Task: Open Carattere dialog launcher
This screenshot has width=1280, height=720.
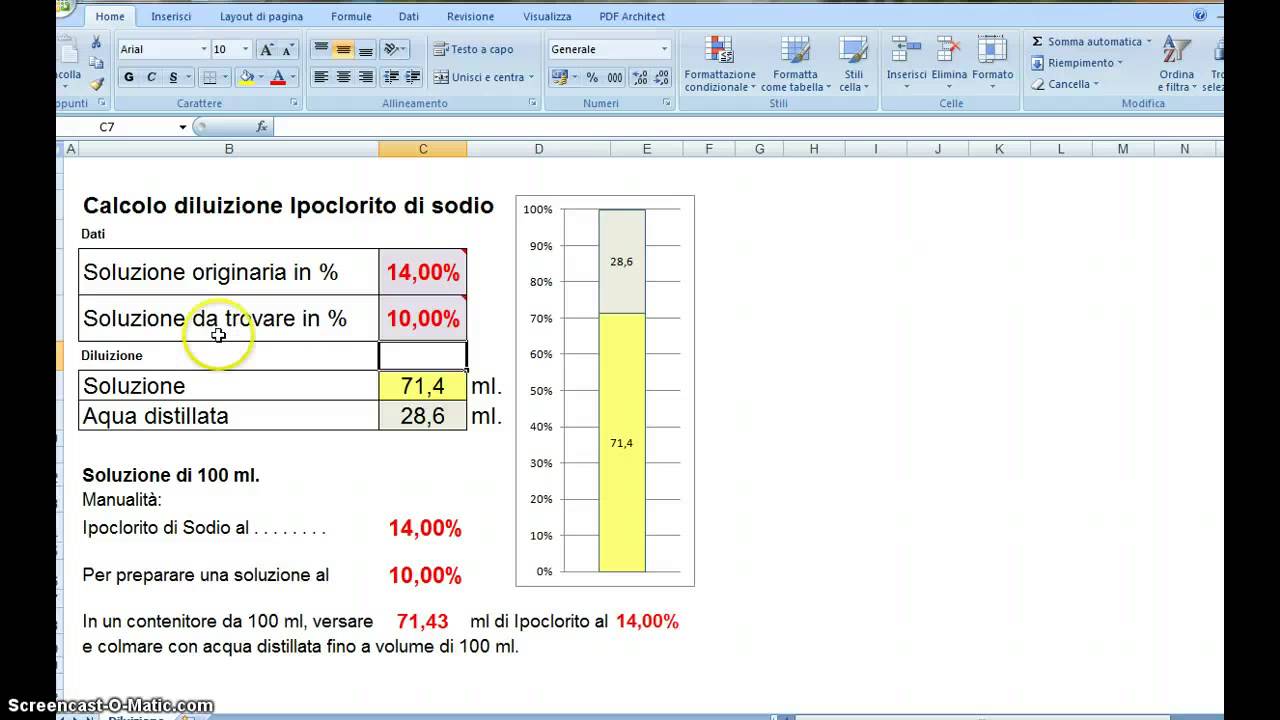Action: pyautogui.click(x=294, y=103)
